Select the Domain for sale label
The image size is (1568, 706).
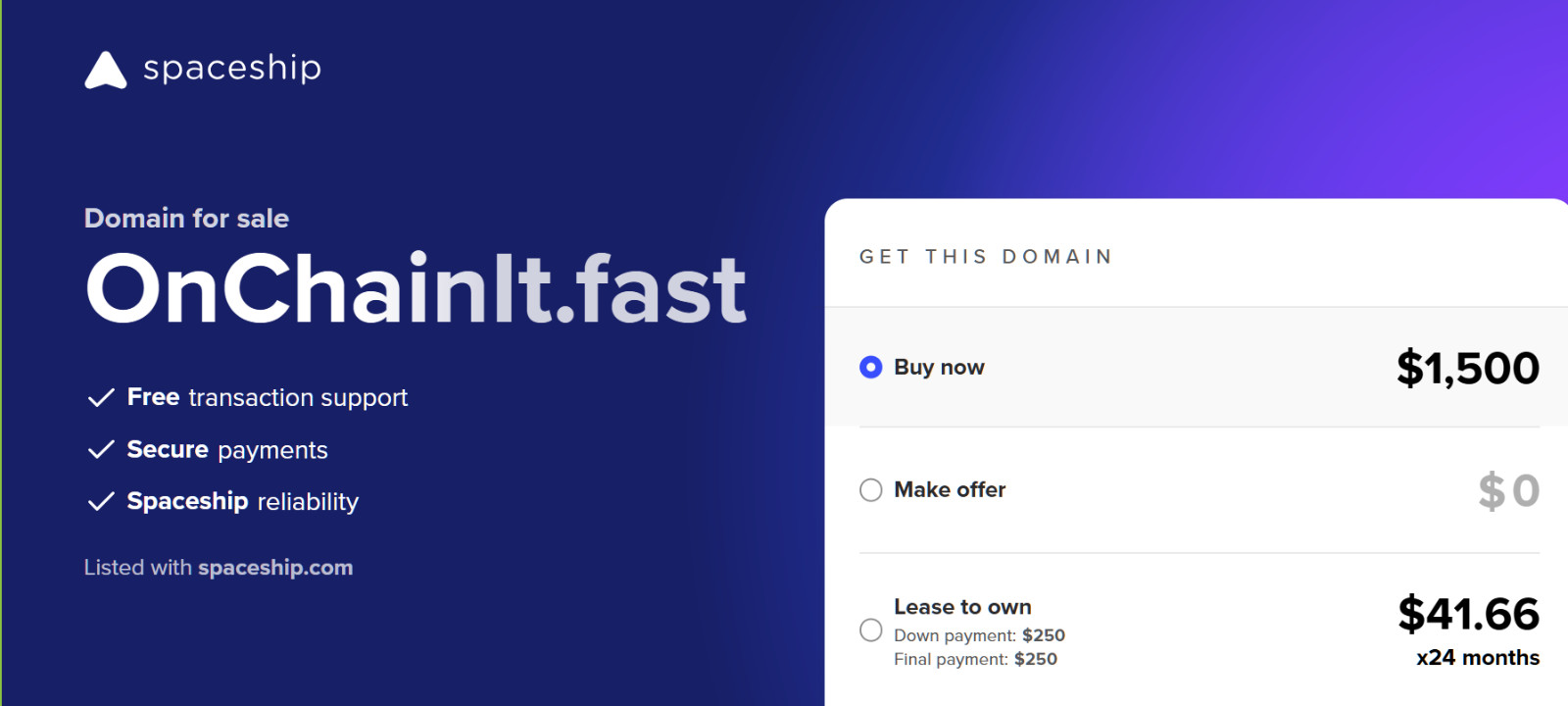click(x=186, y=219)
